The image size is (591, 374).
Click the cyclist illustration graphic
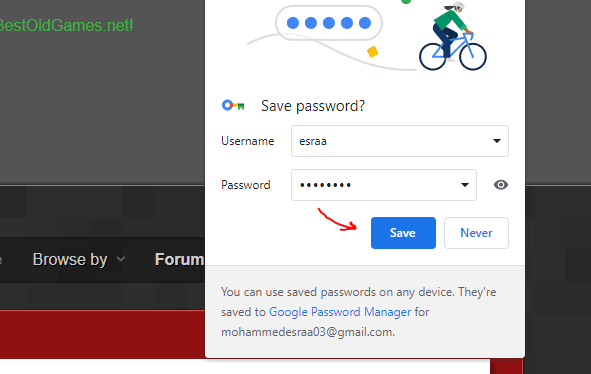tap(453, 36)
